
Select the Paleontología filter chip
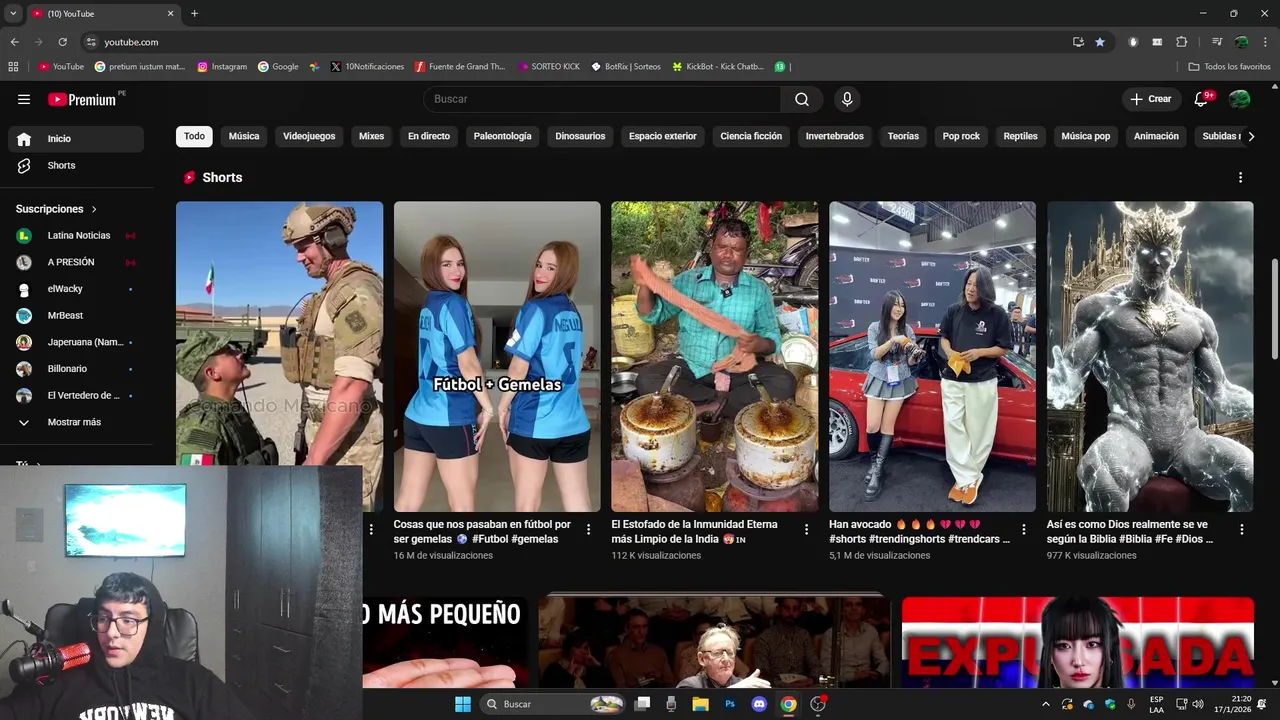tap(502, 136)
